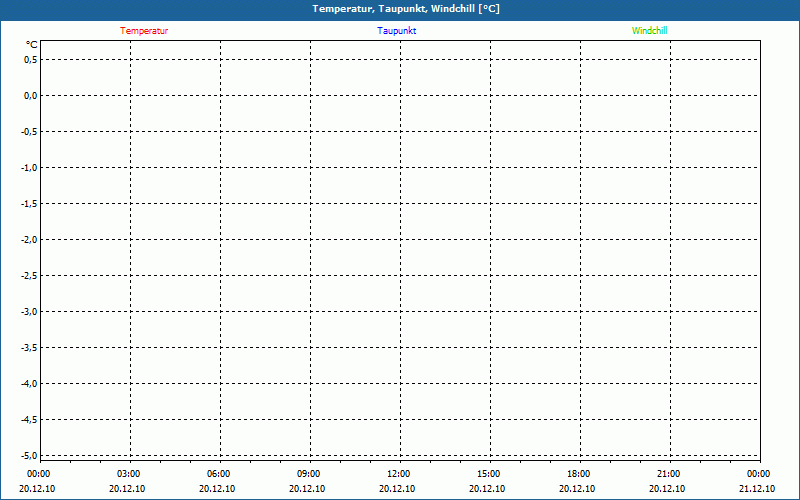Select the -4,0 y-axis label
The width and height of the screenshot is (800, 500).
tap(29, 383)
